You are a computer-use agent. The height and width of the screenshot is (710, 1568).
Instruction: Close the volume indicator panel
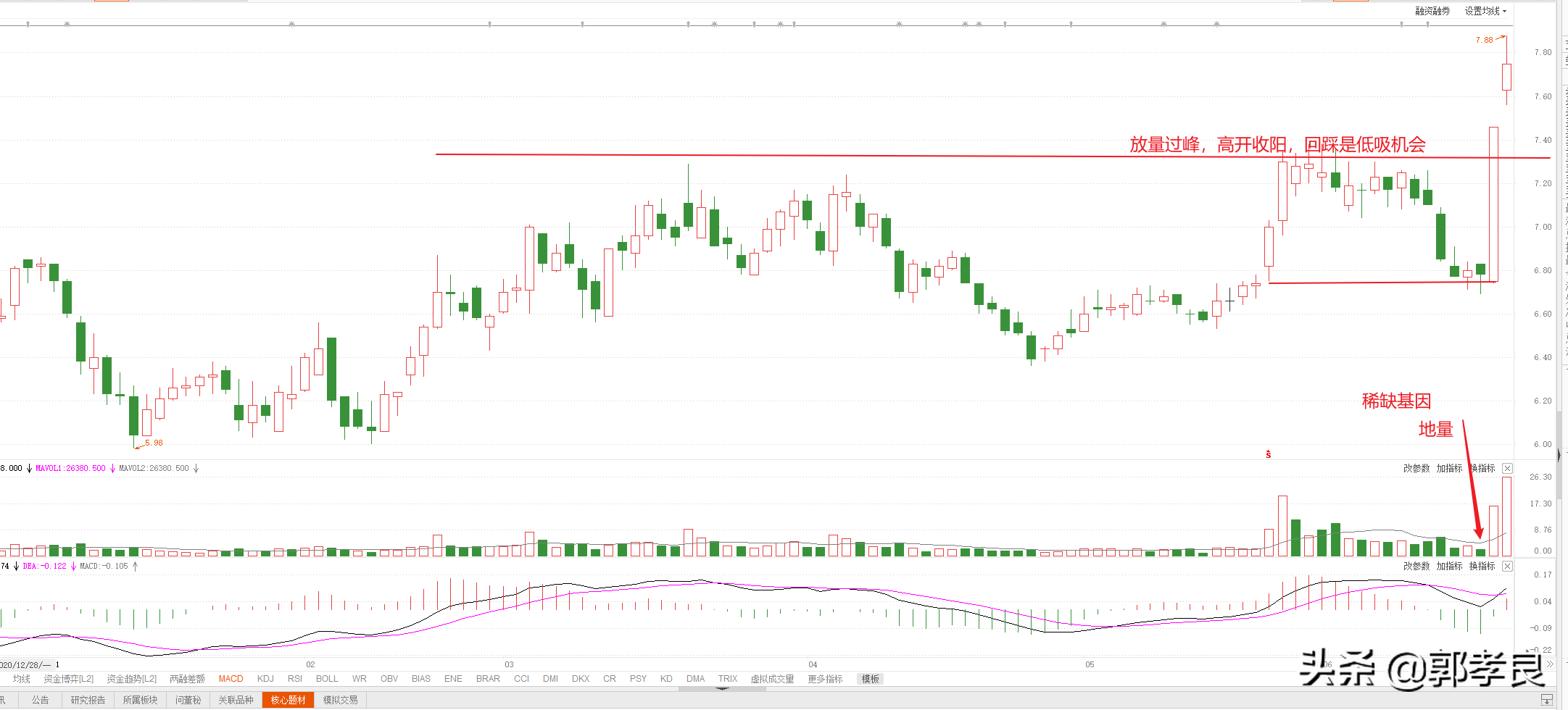pyautogui.click(x=1507, y=468)
